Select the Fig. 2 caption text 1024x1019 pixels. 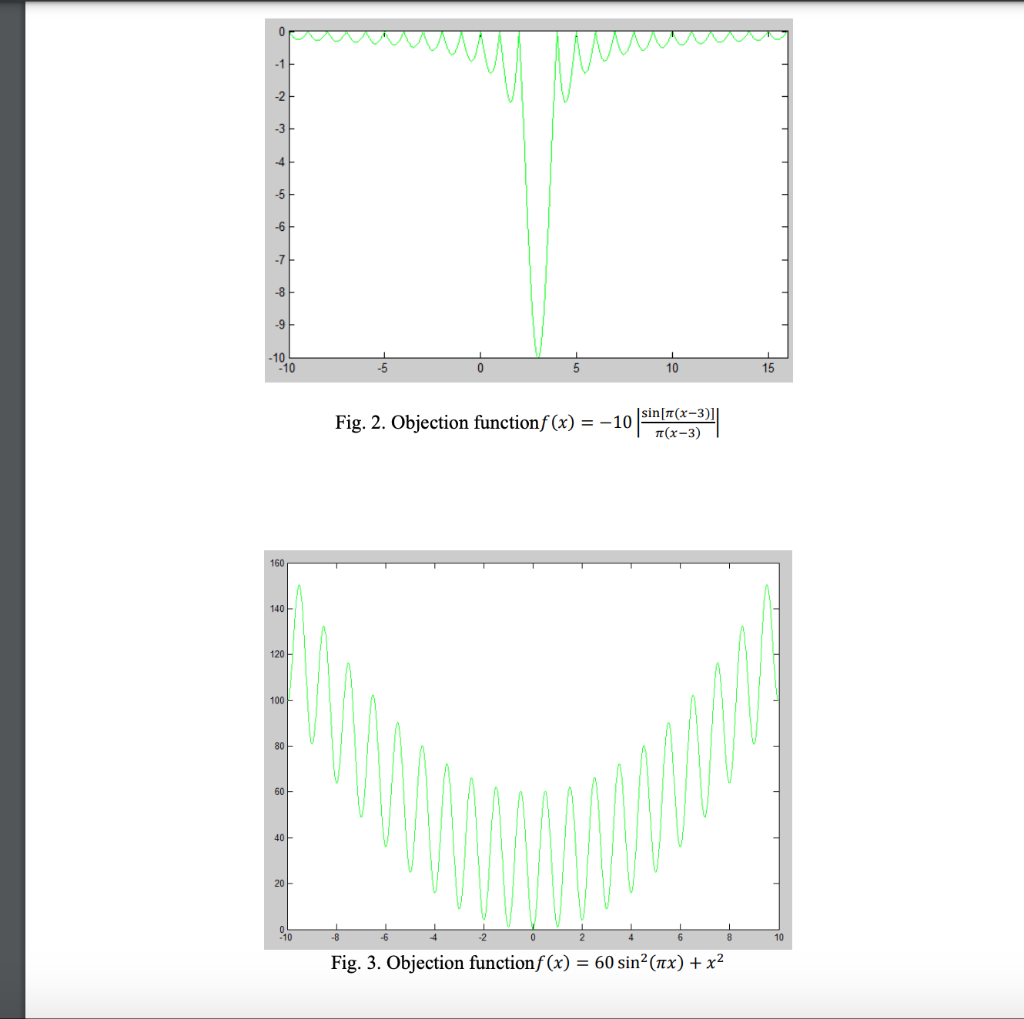[x=527, y=422]
